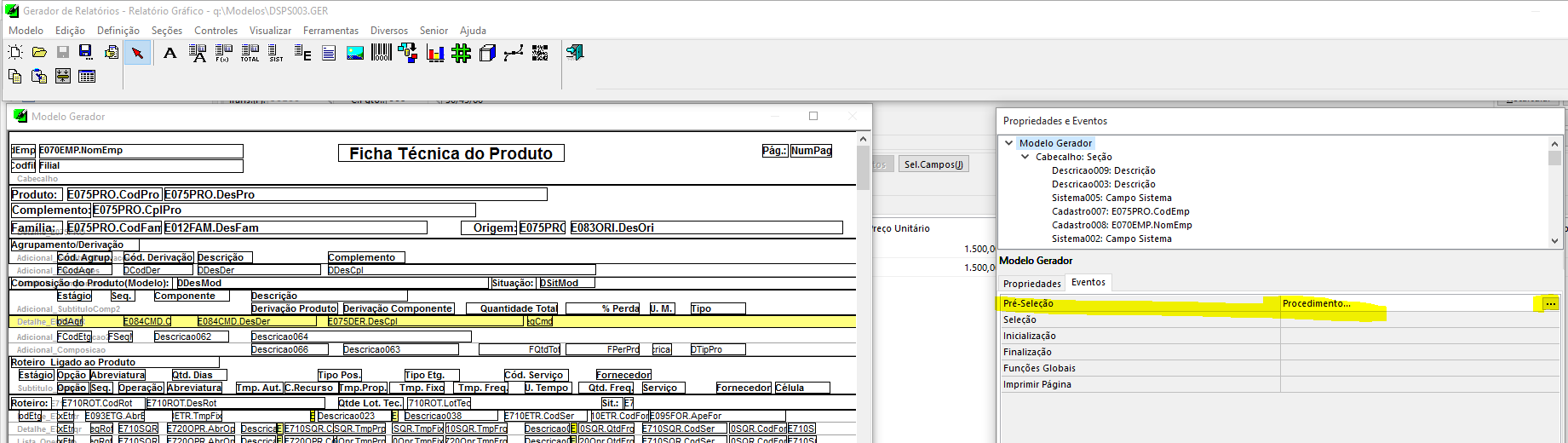This screenshot has height=443, width=1568.
Task: Insert the drawing shapes control
Action: [x=408, y=54]
